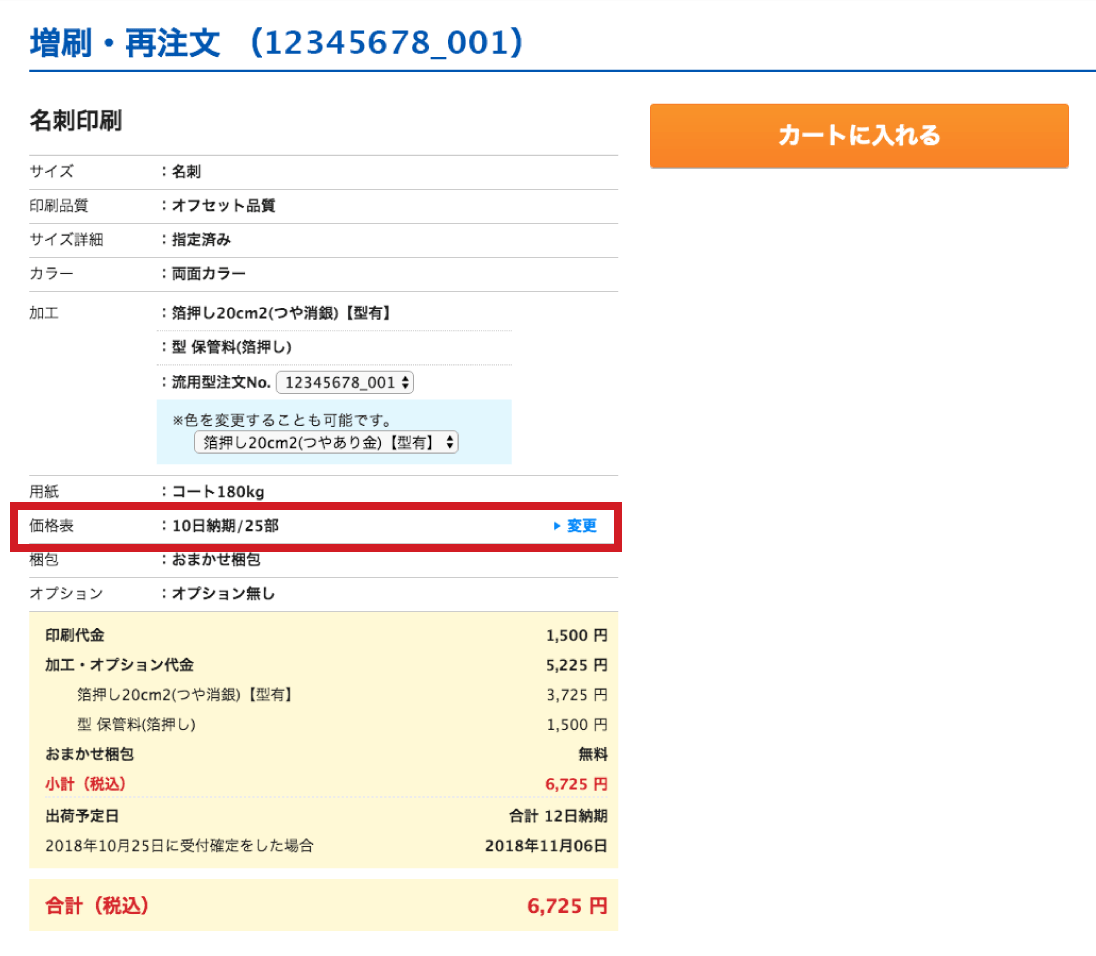Viewport: 1096px width, 956px height.
Task: Click the 合計 12日納期 text
Action: click(558, 816)
